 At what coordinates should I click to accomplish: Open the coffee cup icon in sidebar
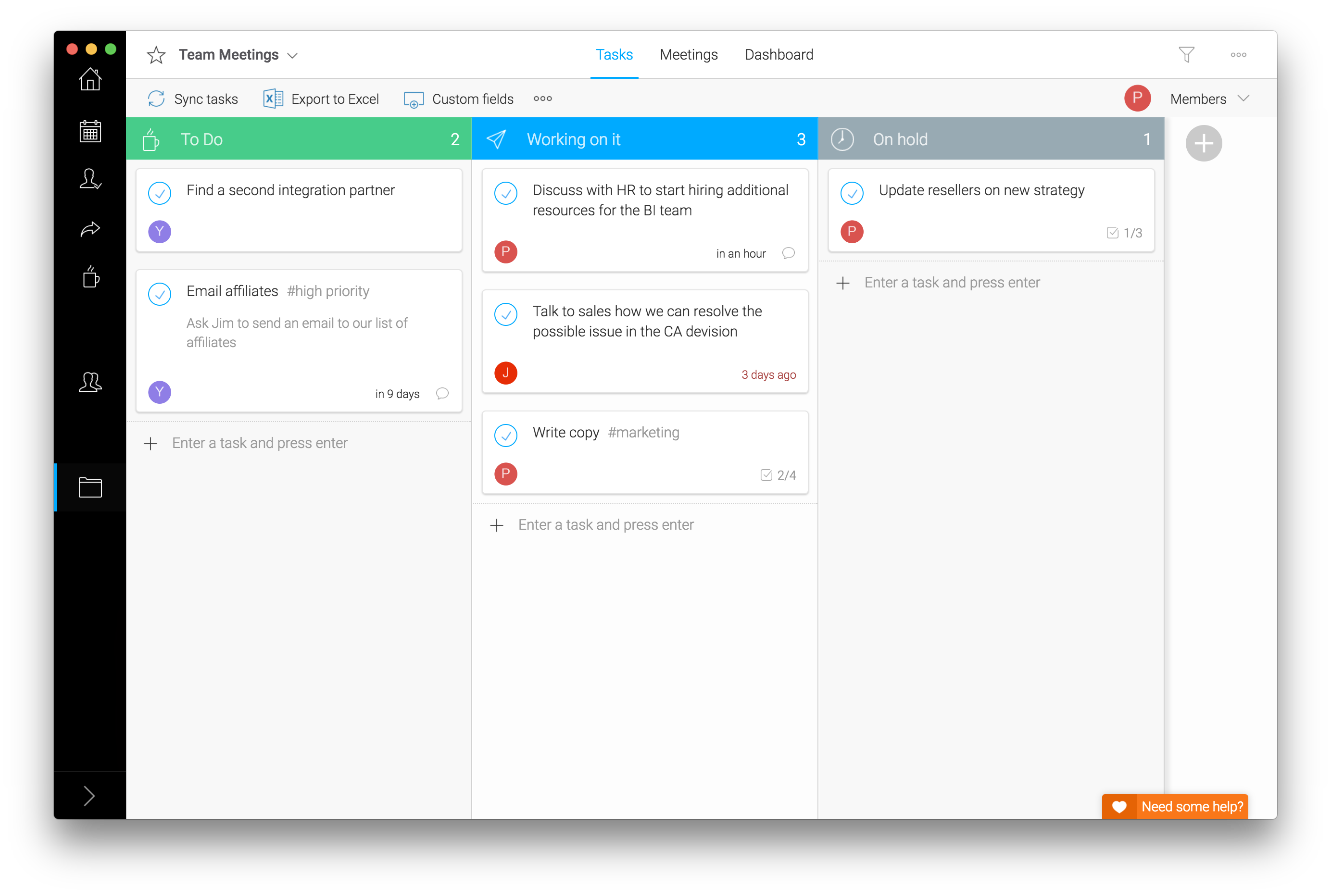pyautogui.click(x=90, y=277)
